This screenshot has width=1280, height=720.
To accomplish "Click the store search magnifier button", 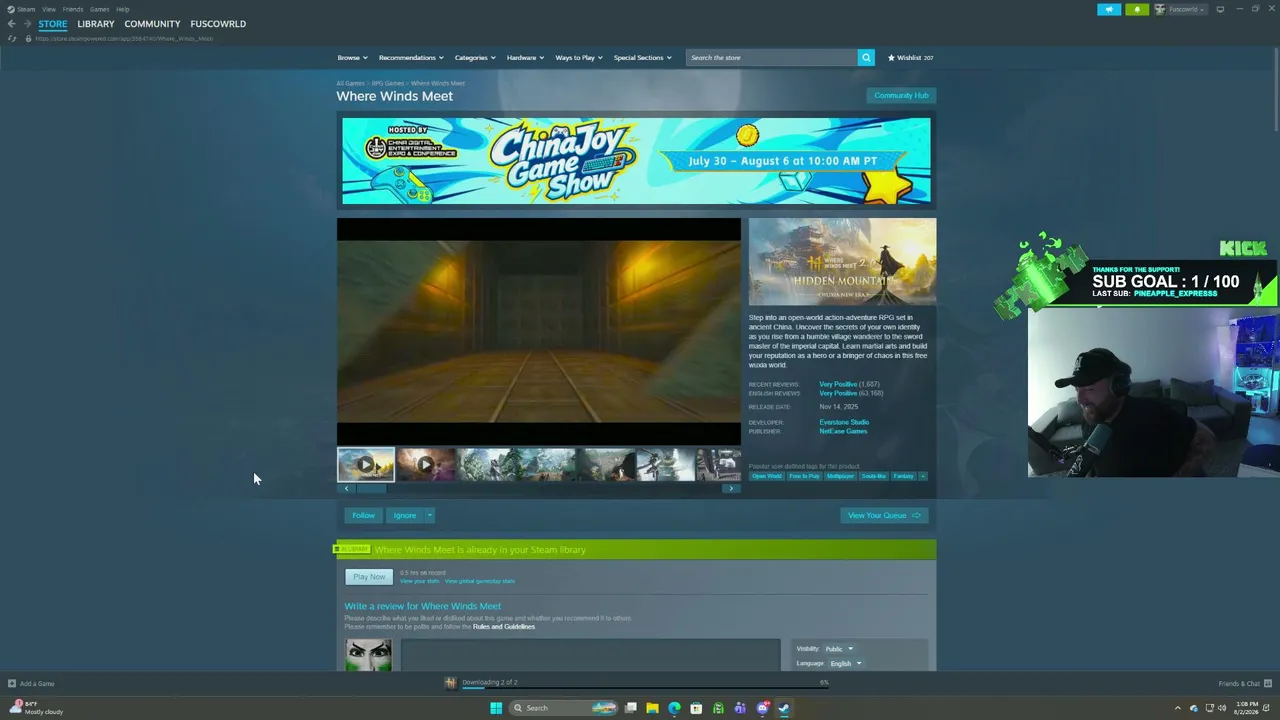I will click(x=866, y=58).
